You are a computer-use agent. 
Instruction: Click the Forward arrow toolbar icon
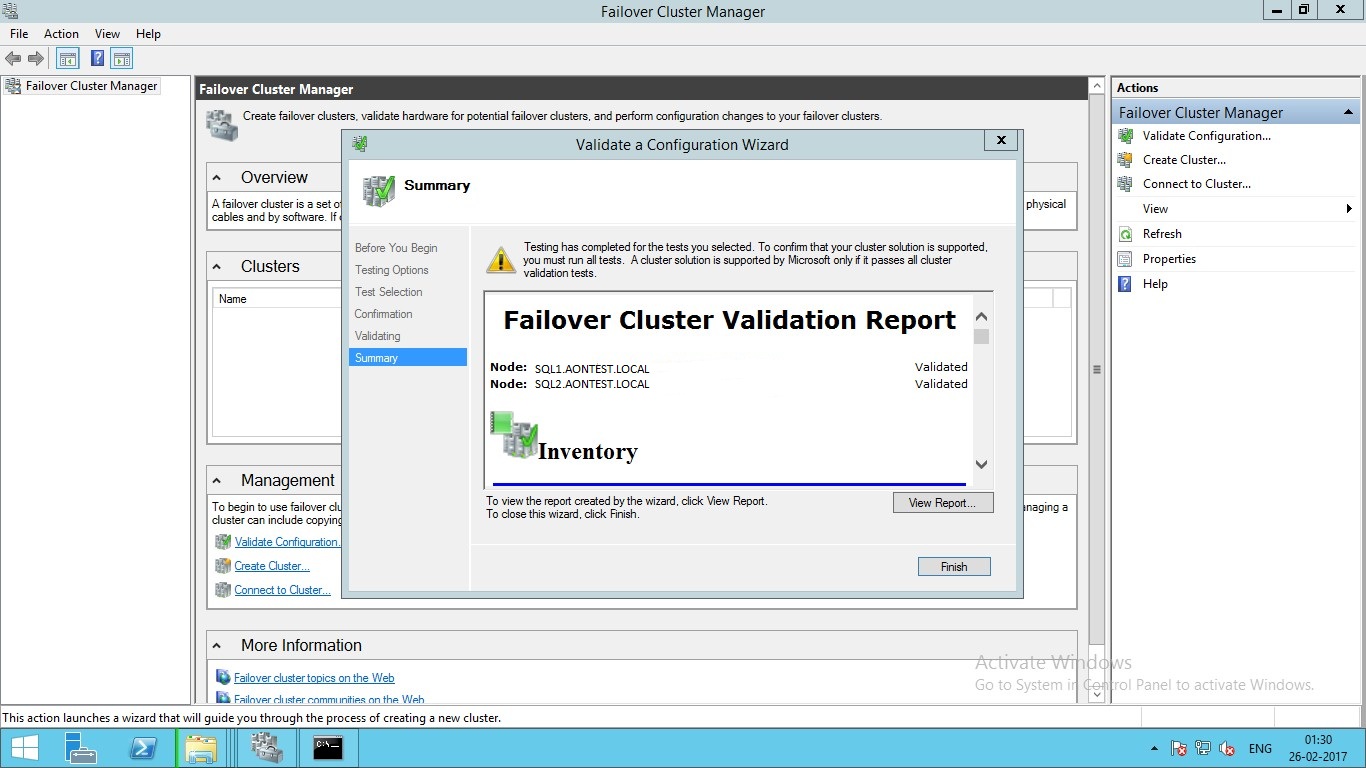click(x=36, y=59)
